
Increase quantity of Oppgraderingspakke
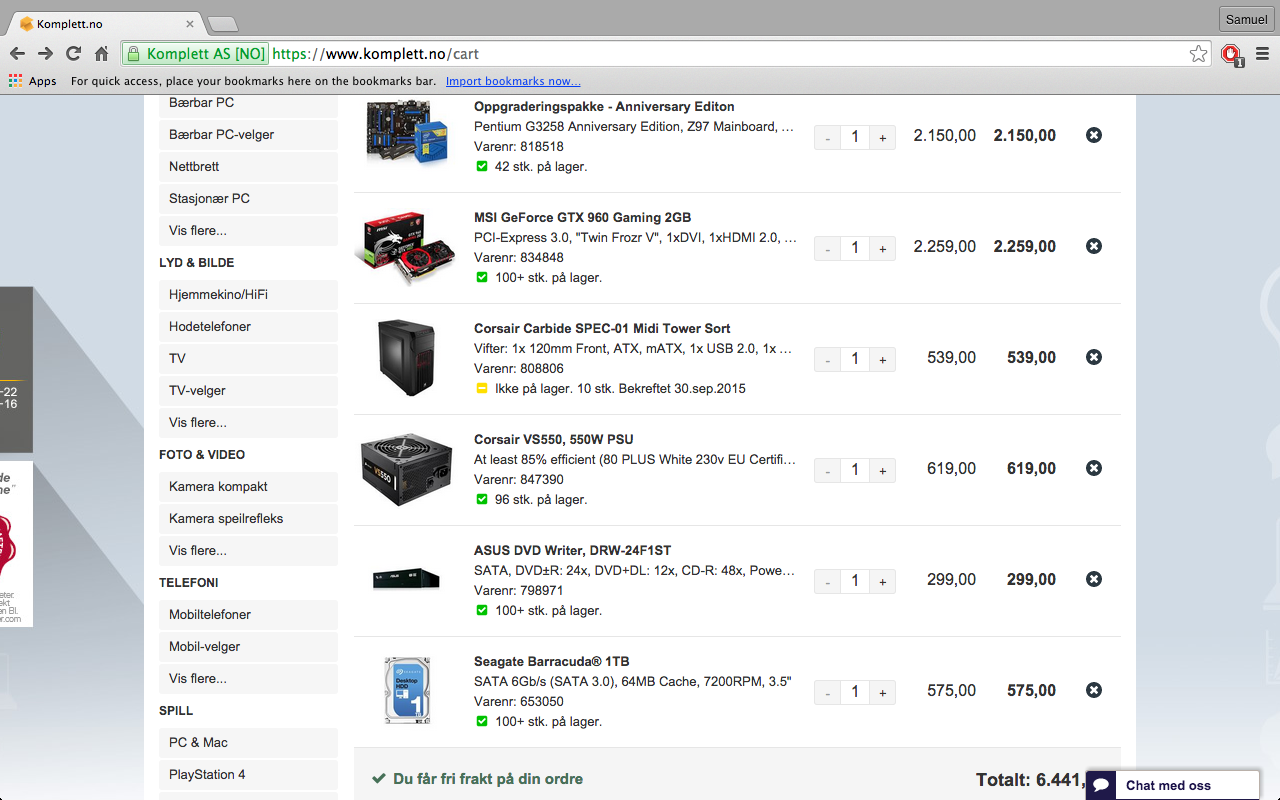point(882,138)
